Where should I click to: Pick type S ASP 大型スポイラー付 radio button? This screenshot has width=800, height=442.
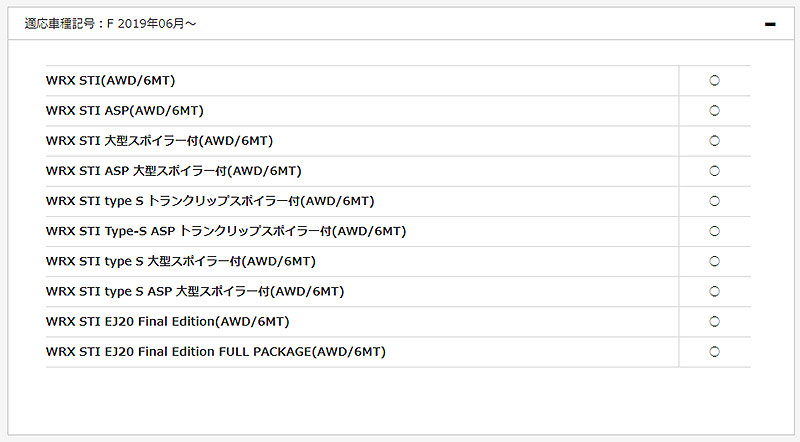point(714,291)
